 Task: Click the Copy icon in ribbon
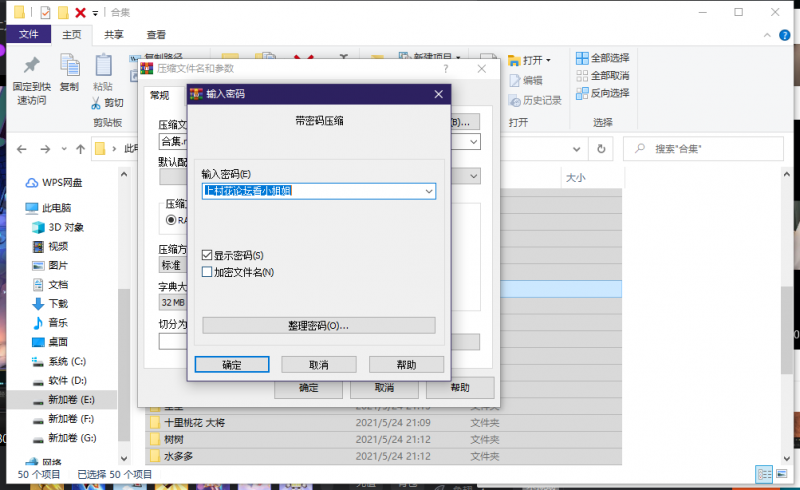69,66
